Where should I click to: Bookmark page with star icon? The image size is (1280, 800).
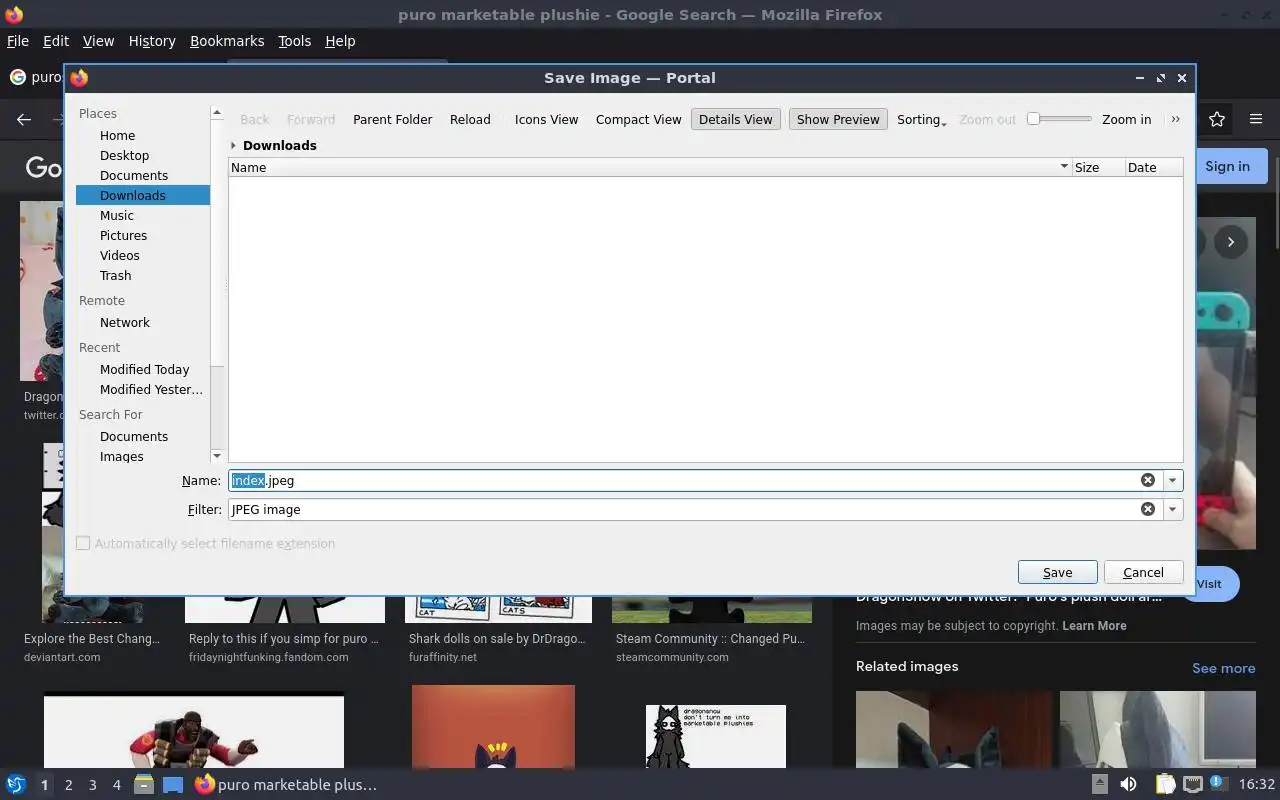pyautogui.click(x=1217, y=119)
